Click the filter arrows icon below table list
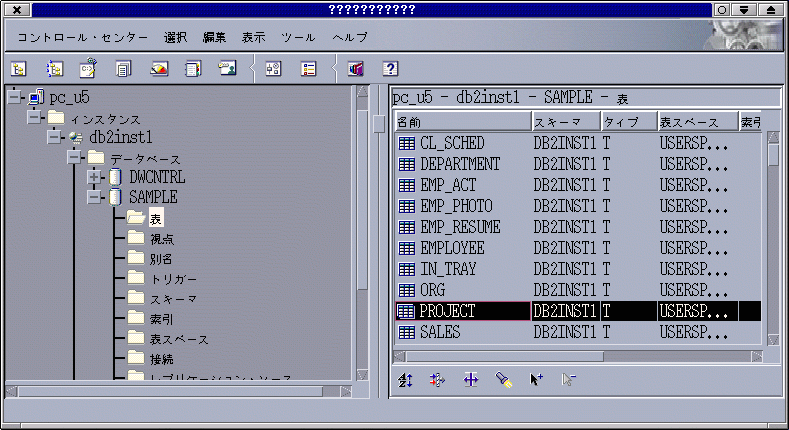This screenshot has width=789, height=430. pyautogui.click(x=437, y=380)
